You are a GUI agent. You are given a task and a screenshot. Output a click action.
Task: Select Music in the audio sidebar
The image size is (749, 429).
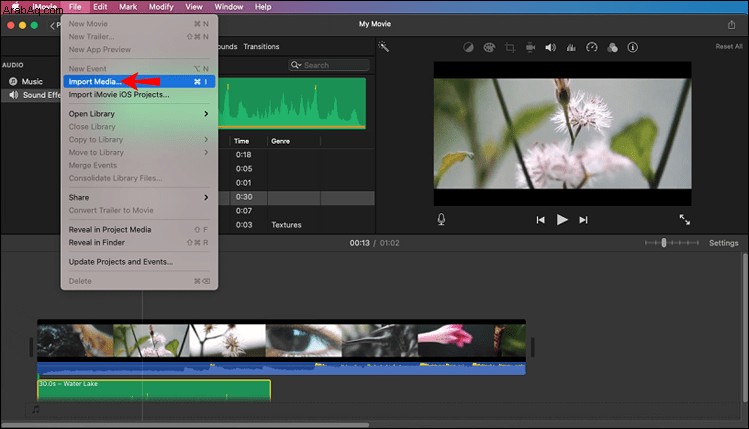coord(32,82)
